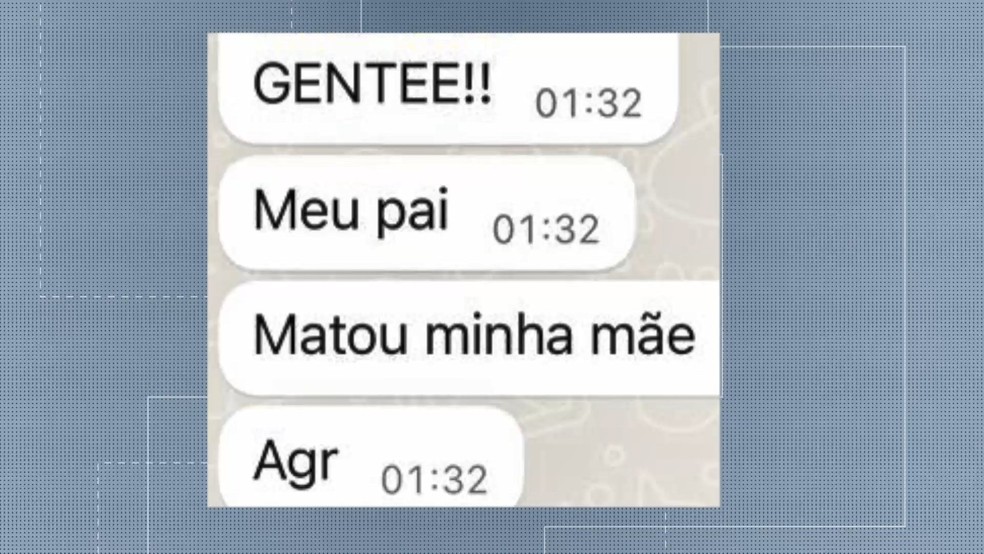Image resolution: width=984 pixels, height=554 pixels.
Task: Click the small circle doodle in chat wallpaper
Action: pos(615,453)
